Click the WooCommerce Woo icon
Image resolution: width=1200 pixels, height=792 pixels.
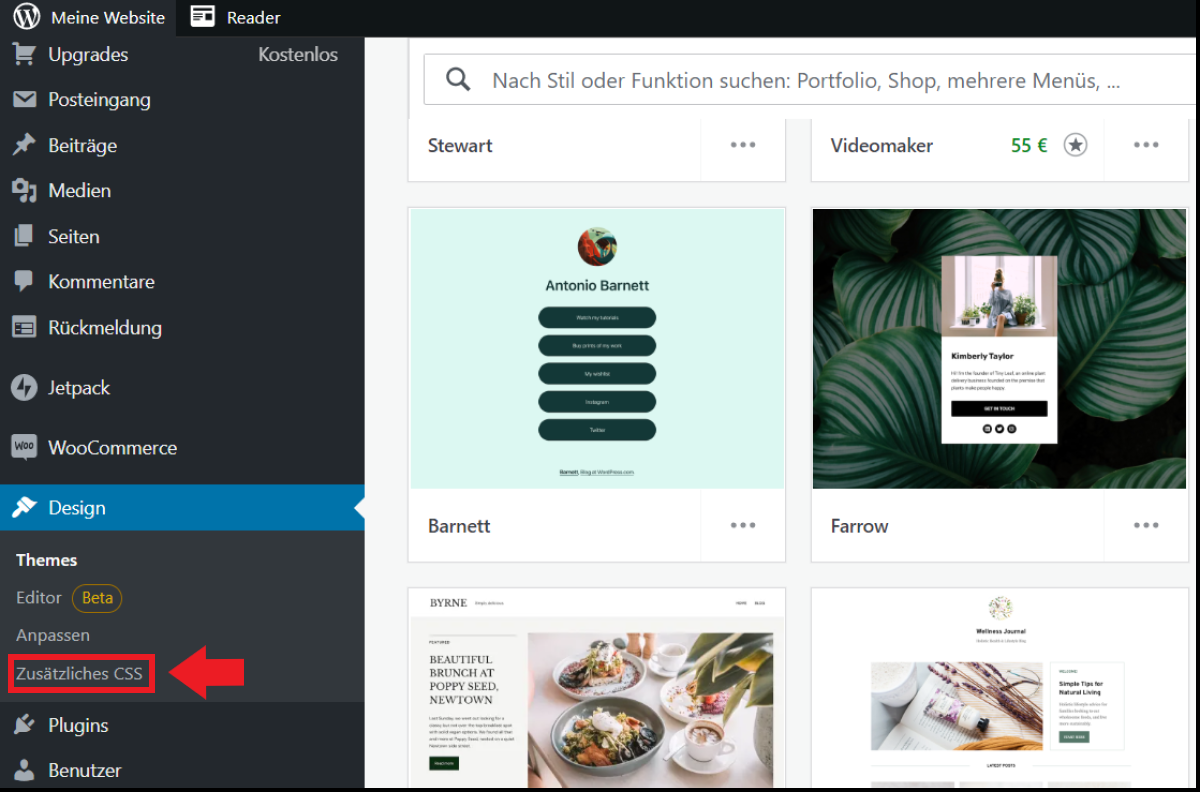click(24, 447)
